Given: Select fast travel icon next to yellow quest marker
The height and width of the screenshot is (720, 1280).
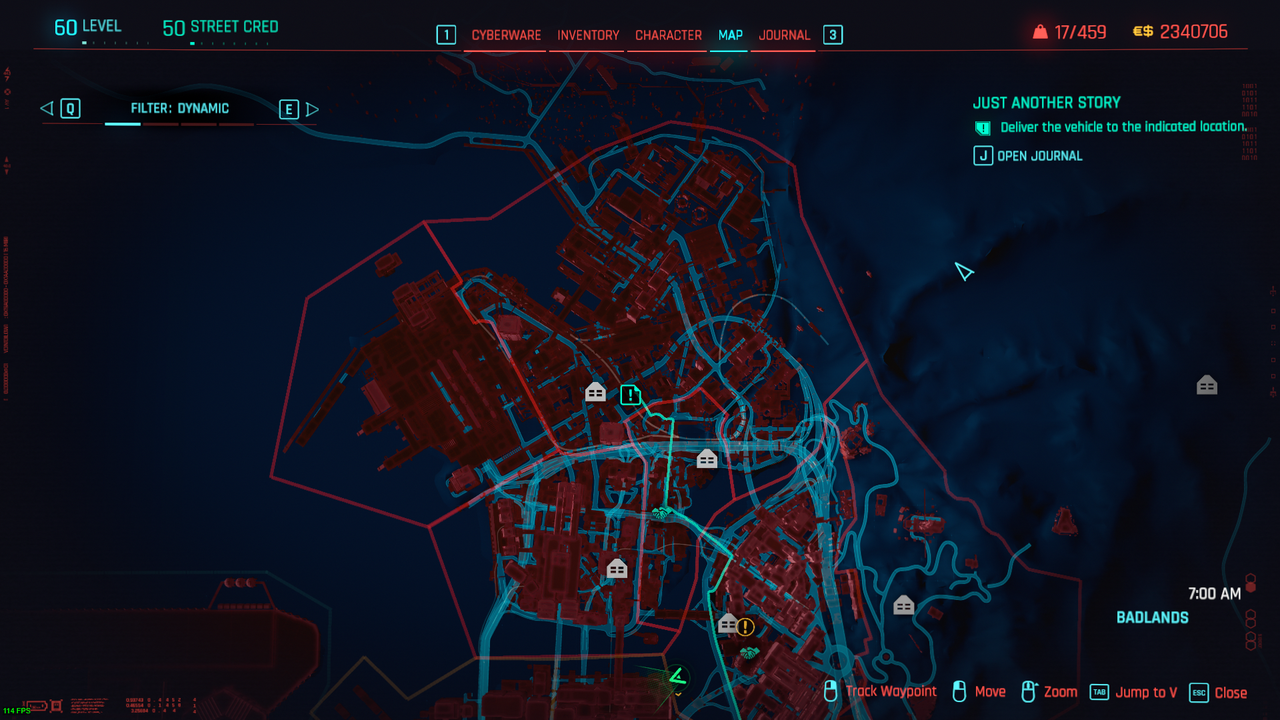Looking at the screenshot, I should pos(728,624).
